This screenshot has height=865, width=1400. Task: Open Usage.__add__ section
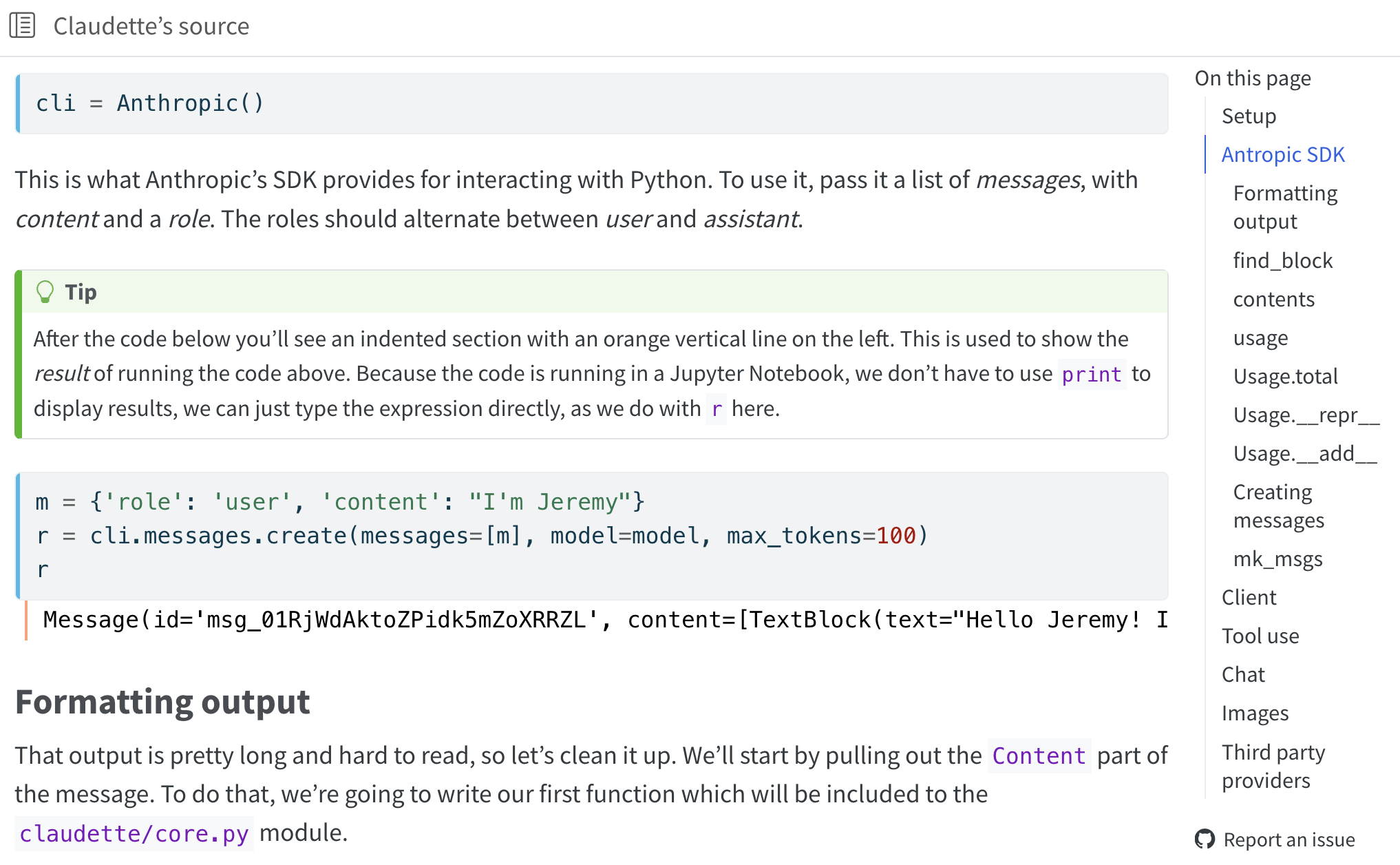(1305, 454)
